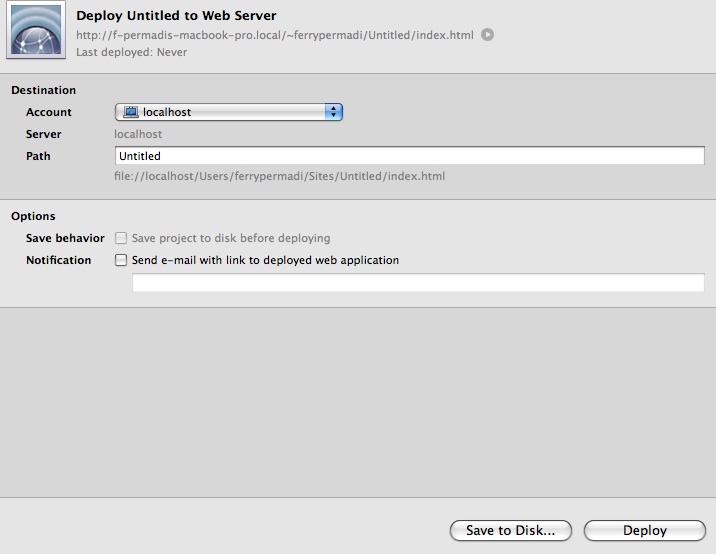Click the Notification label
716x554 pixels.
pyautogui.click(x=58, y=260)
